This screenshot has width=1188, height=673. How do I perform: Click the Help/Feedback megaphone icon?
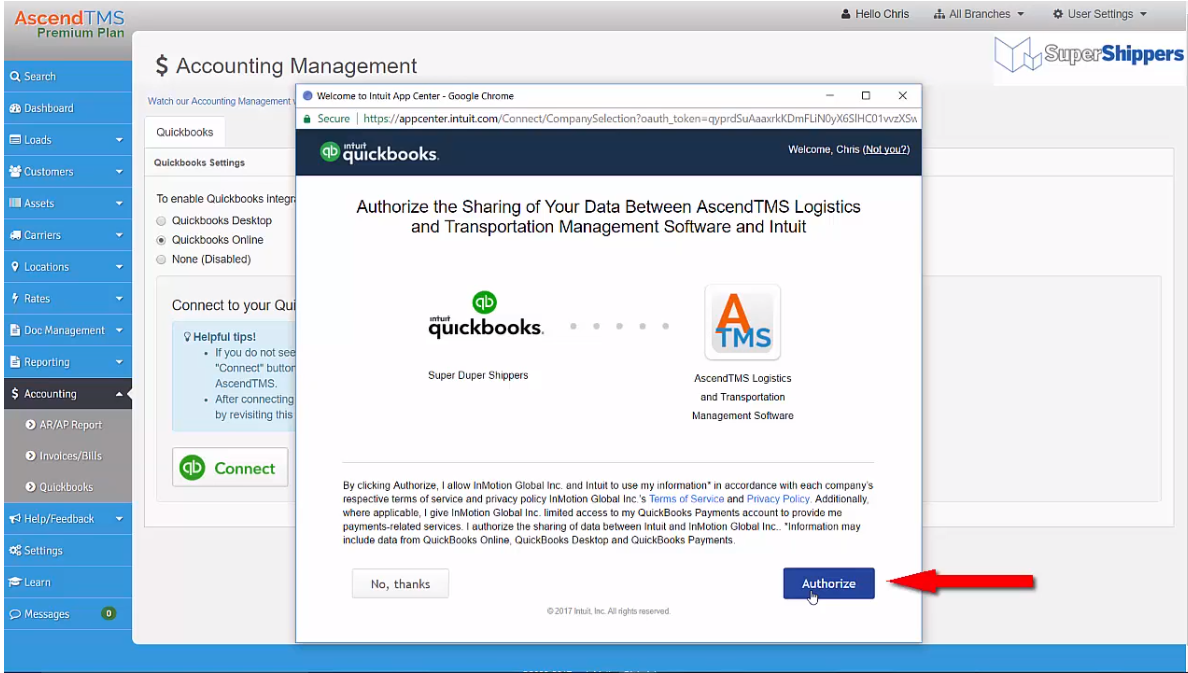click(15, 519)
